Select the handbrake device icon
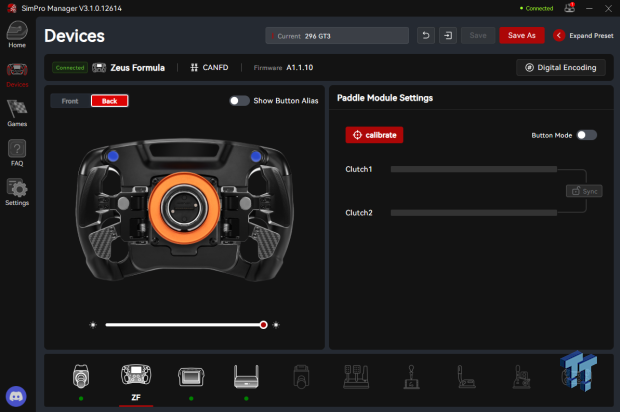 [x=467, y=376]
